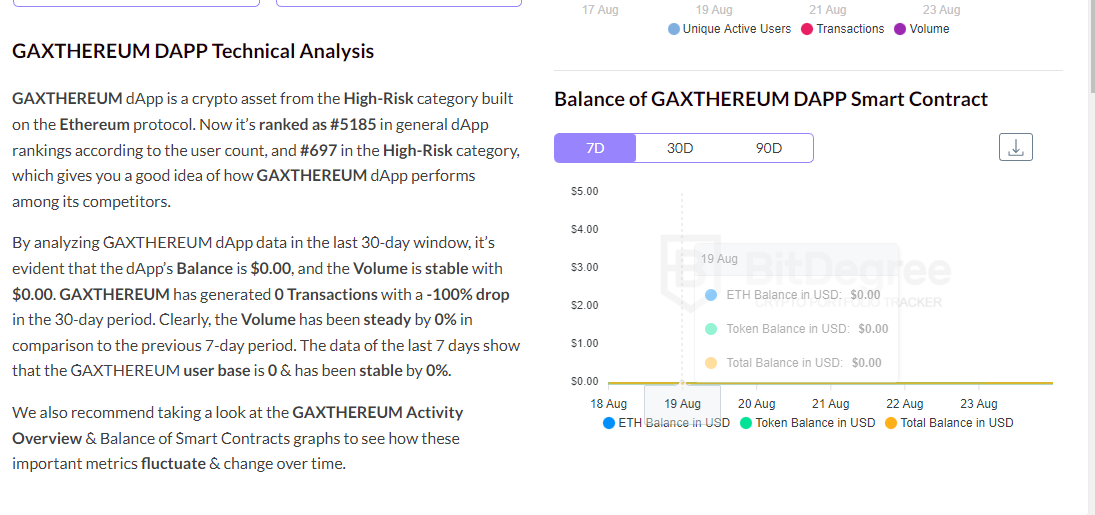Image resolution: width=1095 pixels, height=515 pixels.
Task: Click the 'Balance of GAXTHEREUM DAPP Smart Contract' heading
Action: (x=771, y=99)
